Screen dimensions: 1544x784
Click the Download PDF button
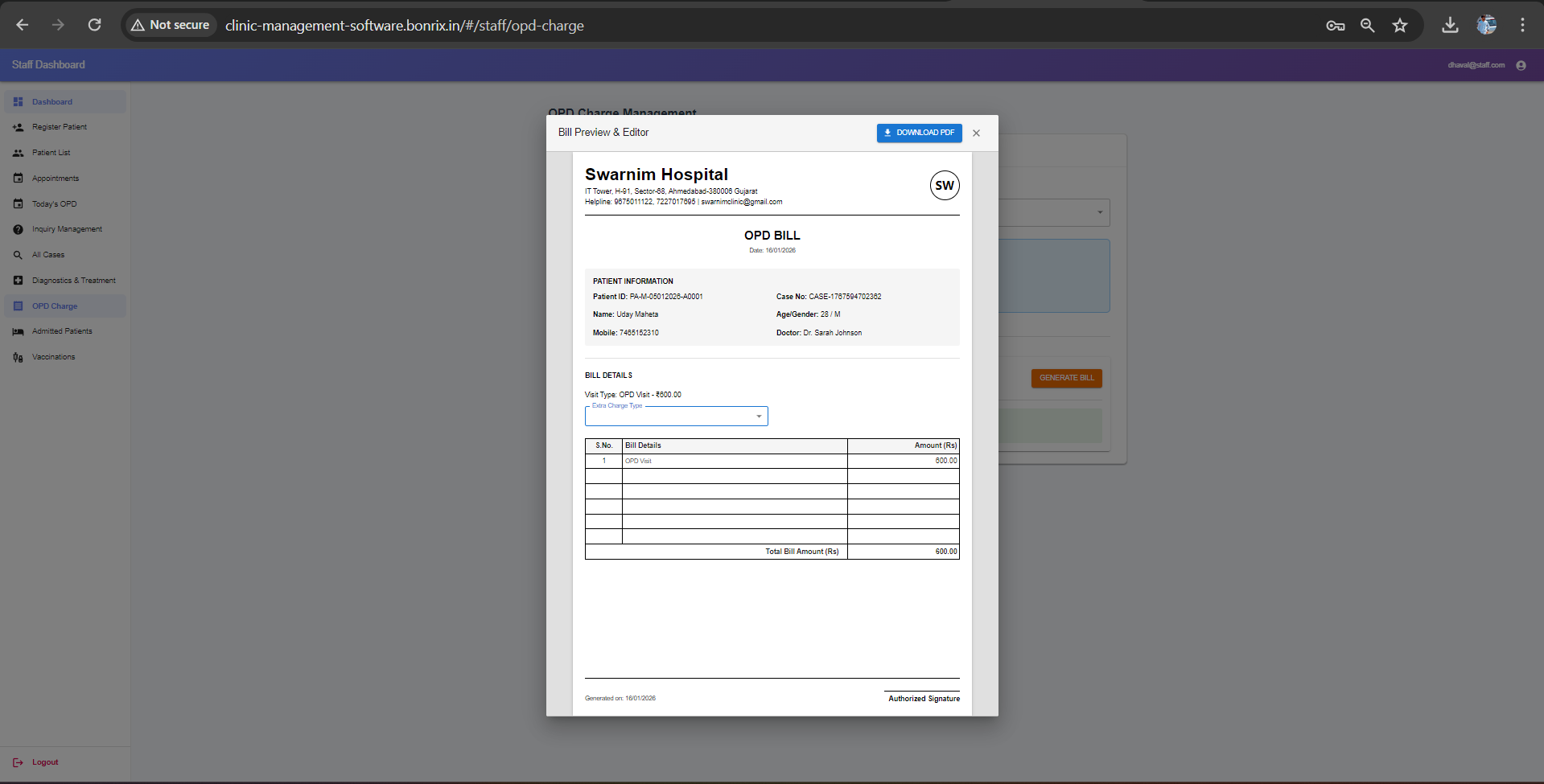pos(919,133)
